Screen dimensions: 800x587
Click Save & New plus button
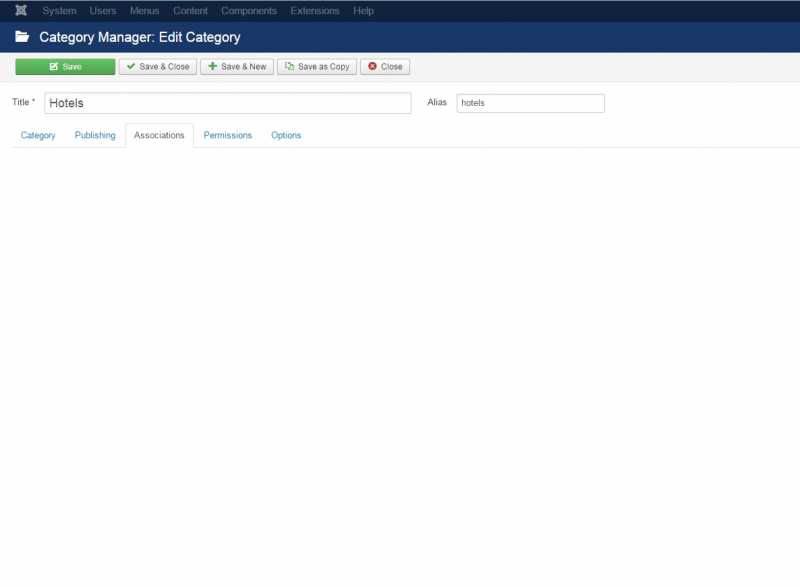pos(237,67)
